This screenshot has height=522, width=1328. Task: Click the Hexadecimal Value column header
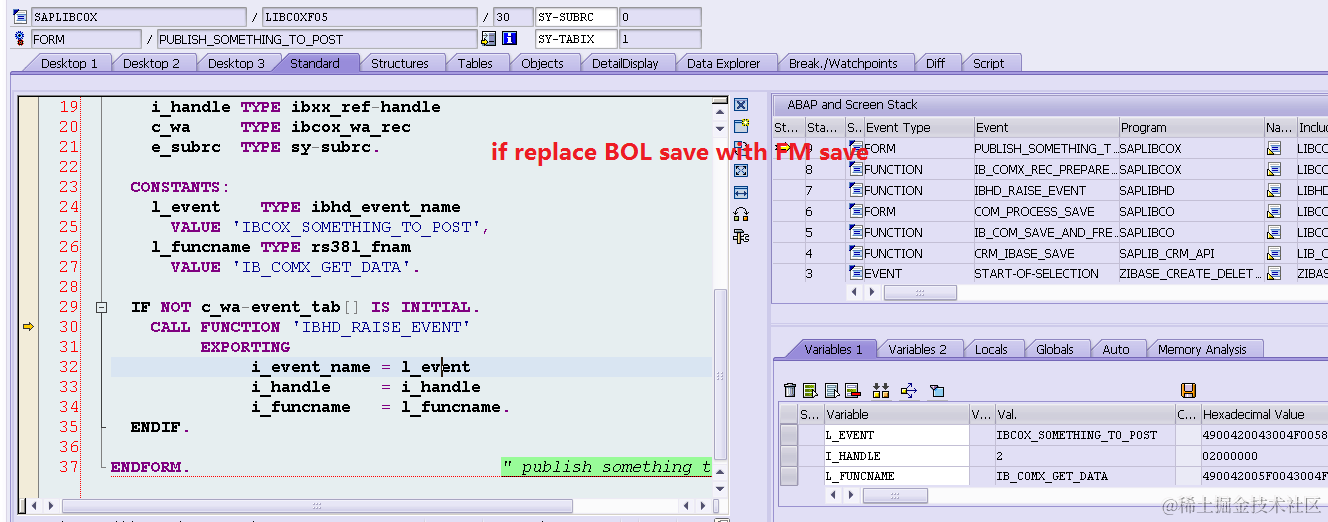(x=1264, y=414)
